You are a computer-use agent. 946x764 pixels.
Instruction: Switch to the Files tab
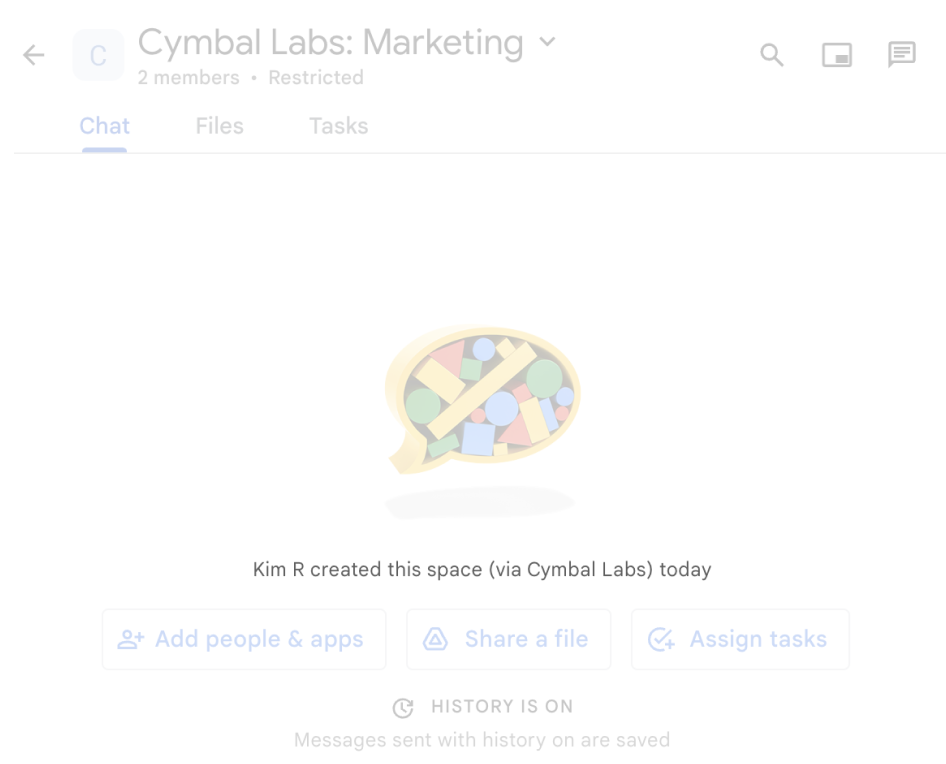219,126
